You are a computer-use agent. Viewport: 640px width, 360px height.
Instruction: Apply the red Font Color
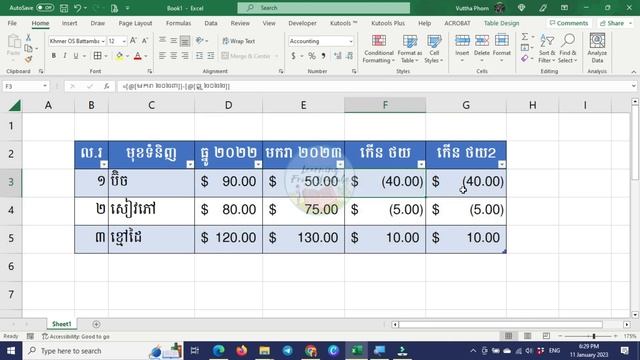138,56
